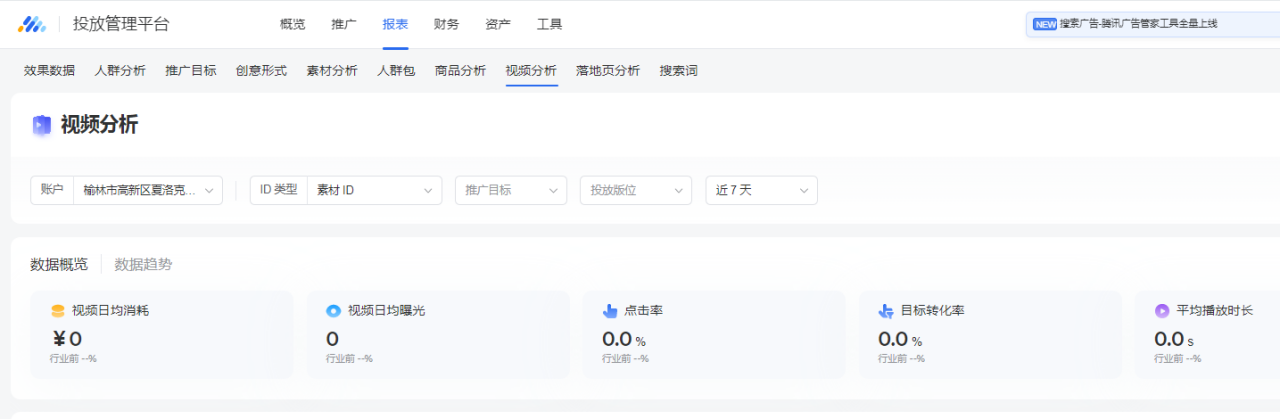Expand the 投放版位 filter dropdown
The image size is (1280, 419).
coord(636,190)
